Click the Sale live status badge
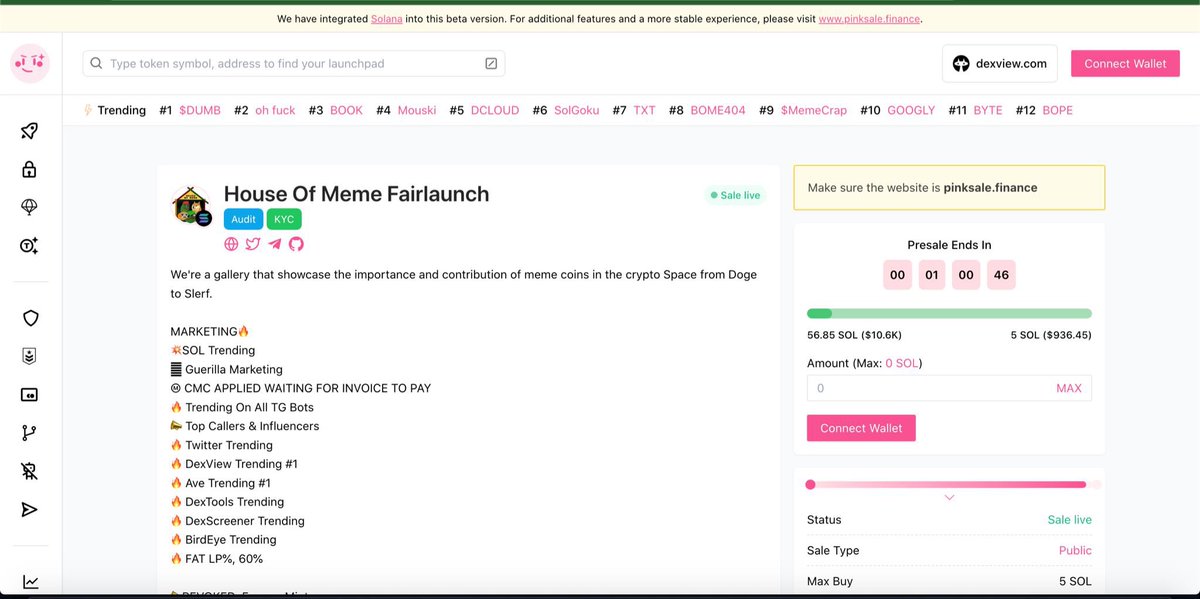Screen dimensions: 1200x599 tap(736, 196)
